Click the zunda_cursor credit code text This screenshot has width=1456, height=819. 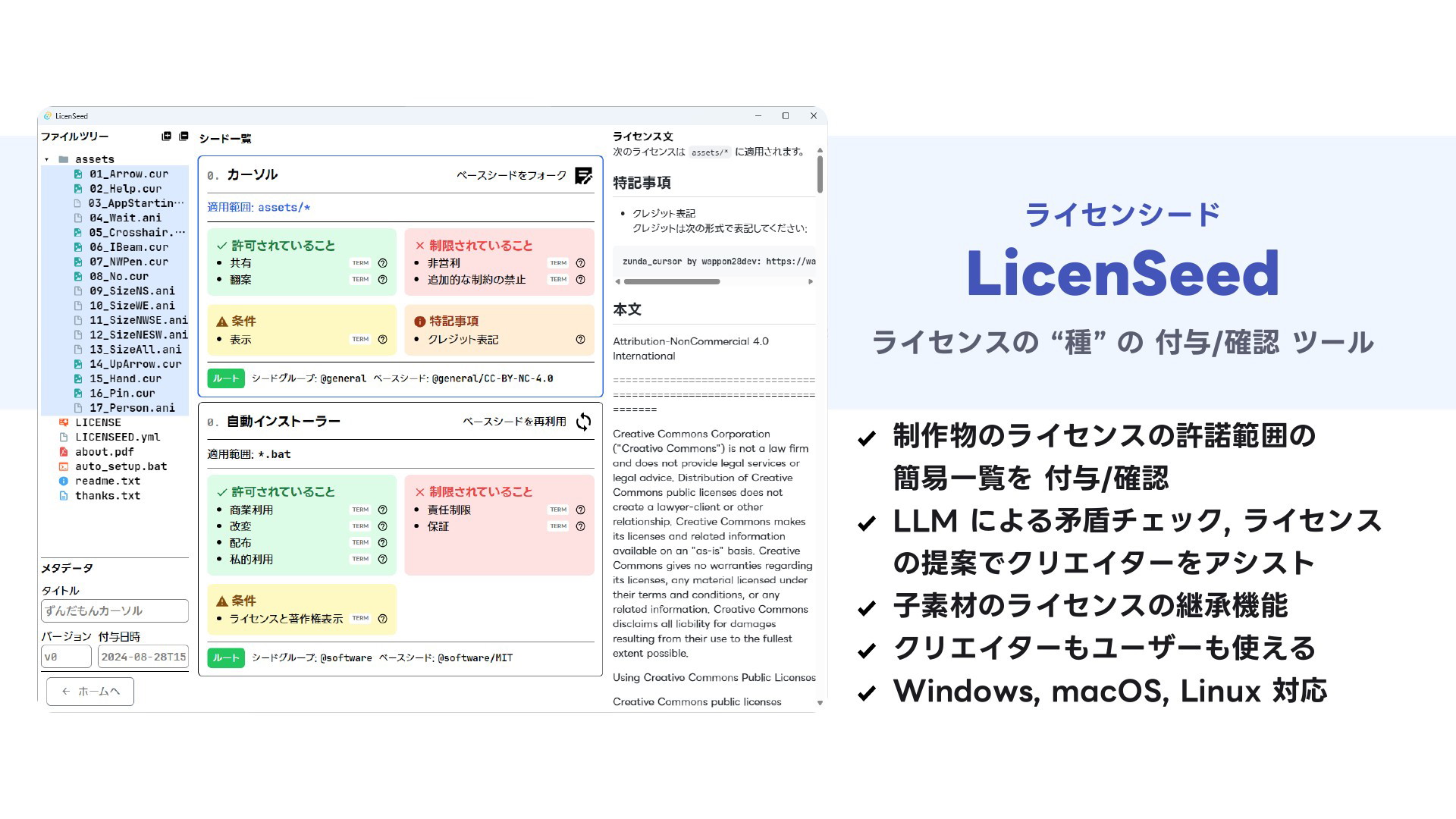719,262
